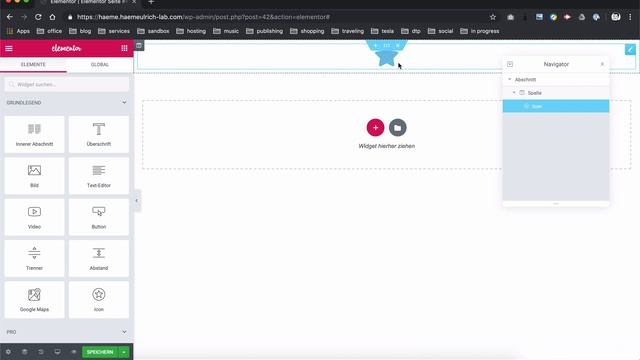This screenshot has width=640, height=360.
Task: Open the traveling bookmarks folder
Action: (x=347, y=31)
